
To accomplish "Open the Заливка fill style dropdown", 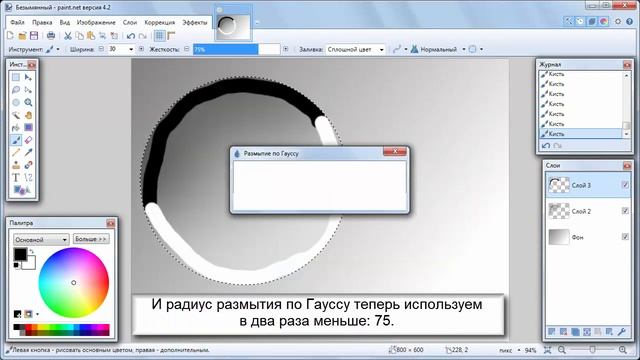I will tap(356, 49).
